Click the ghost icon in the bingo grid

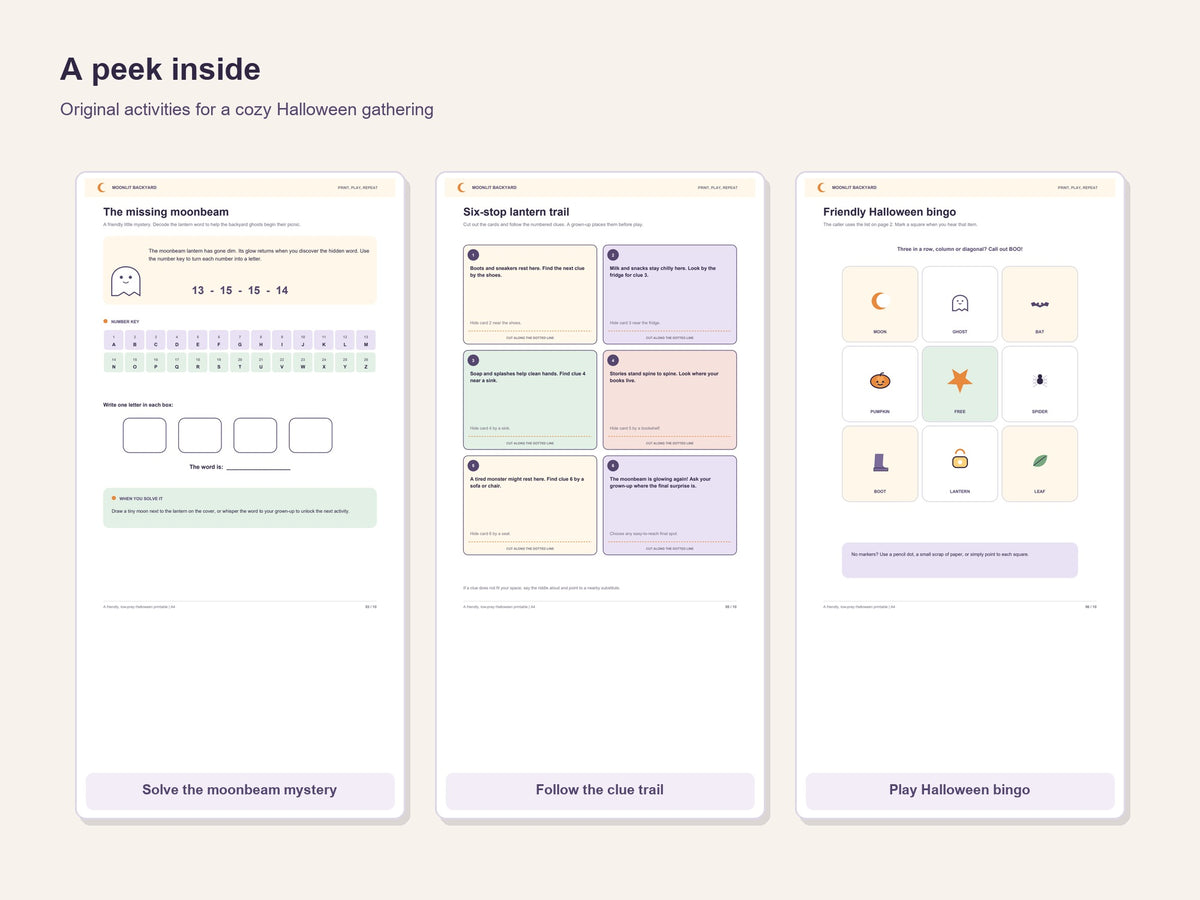960,302
